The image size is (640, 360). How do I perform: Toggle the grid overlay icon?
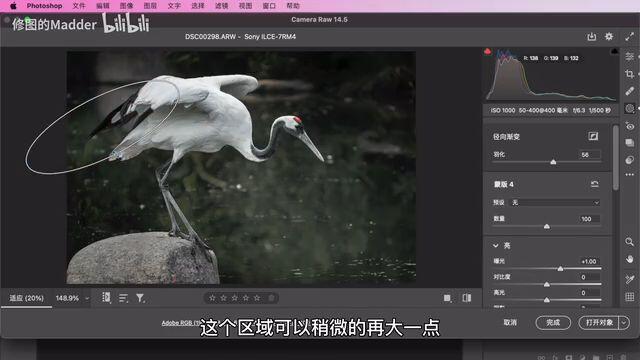[x=629, y=297]
